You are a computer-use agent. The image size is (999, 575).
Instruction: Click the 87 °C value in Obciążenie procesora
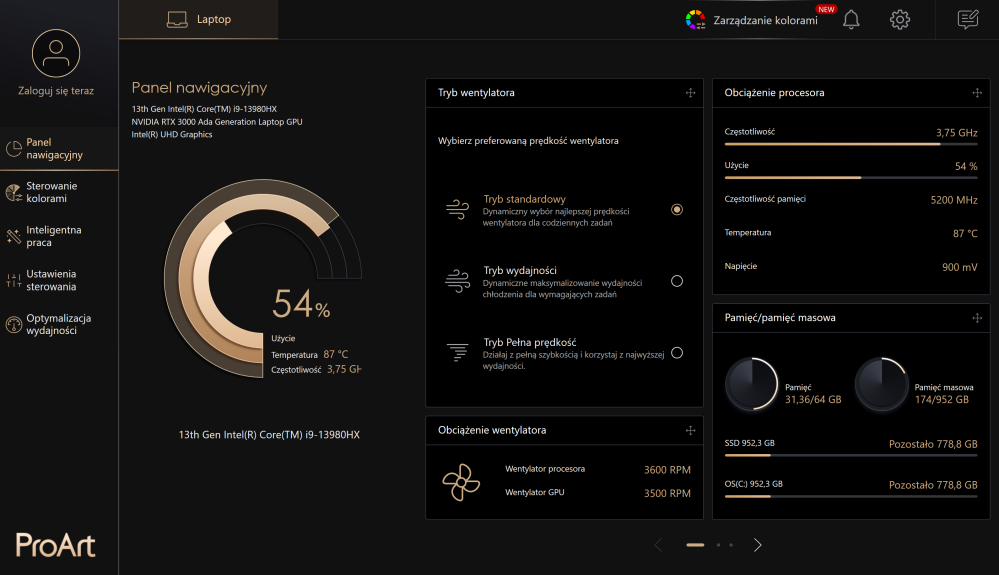965,234
